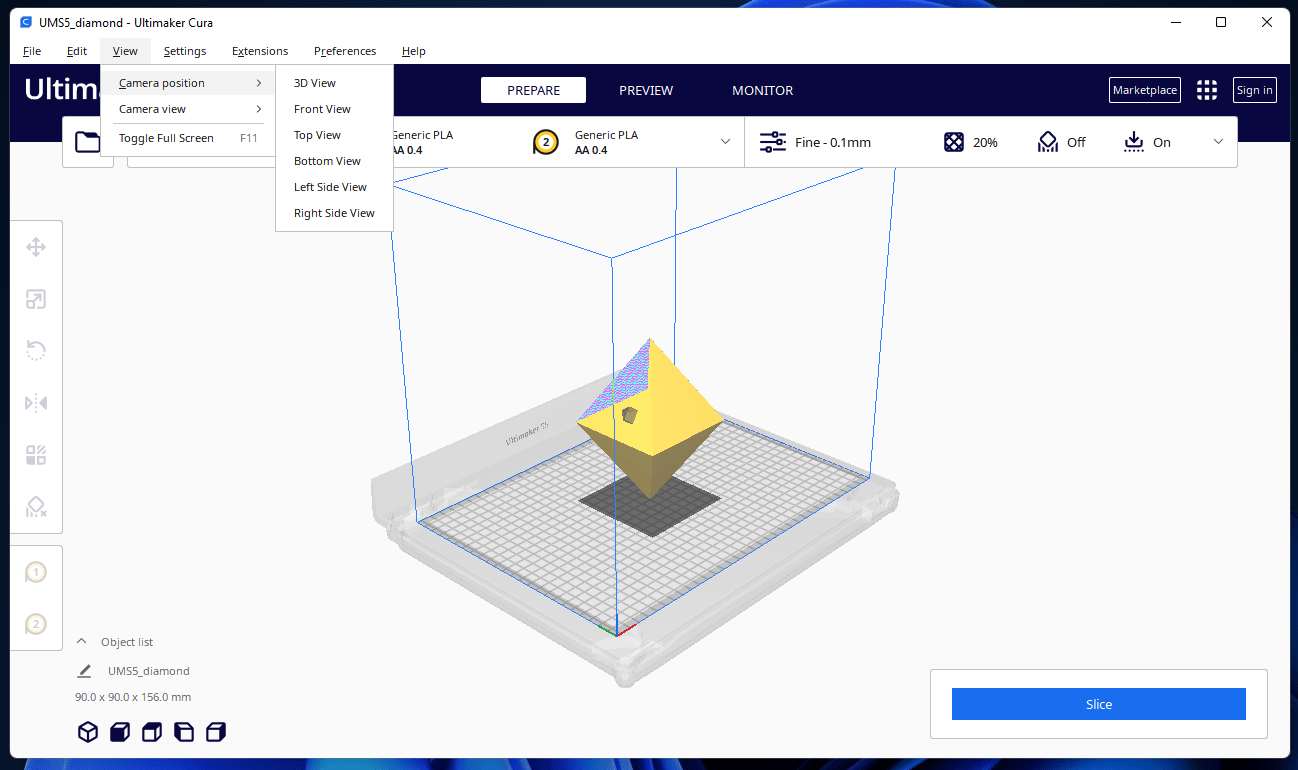Open the File menu
Image resolution: width=1298 pixels, height=770 pixels.
[32, 51]
